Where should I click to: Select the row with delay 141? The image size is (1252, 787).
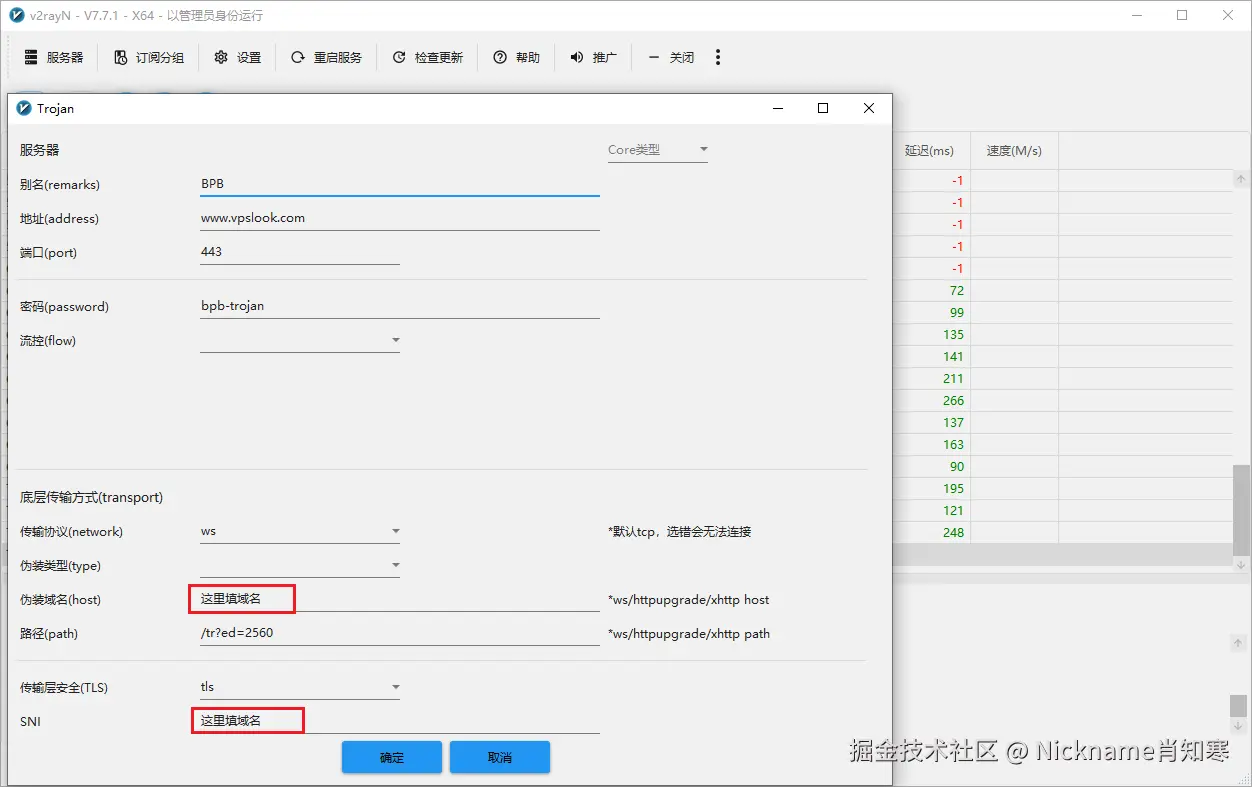tap(1062, 357)
